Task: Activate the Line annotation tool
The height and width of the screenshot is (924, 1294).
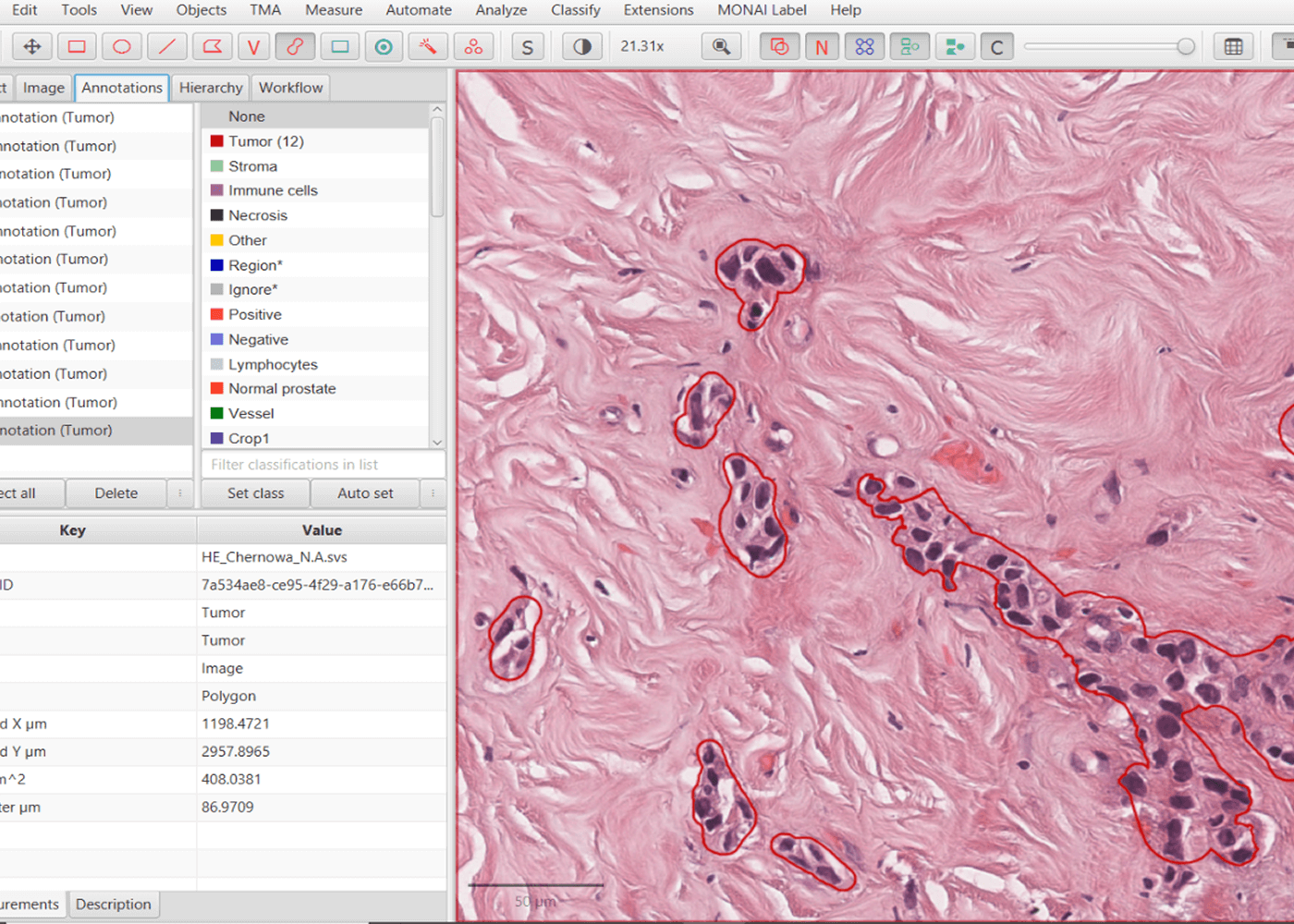Action: (166, 45)
